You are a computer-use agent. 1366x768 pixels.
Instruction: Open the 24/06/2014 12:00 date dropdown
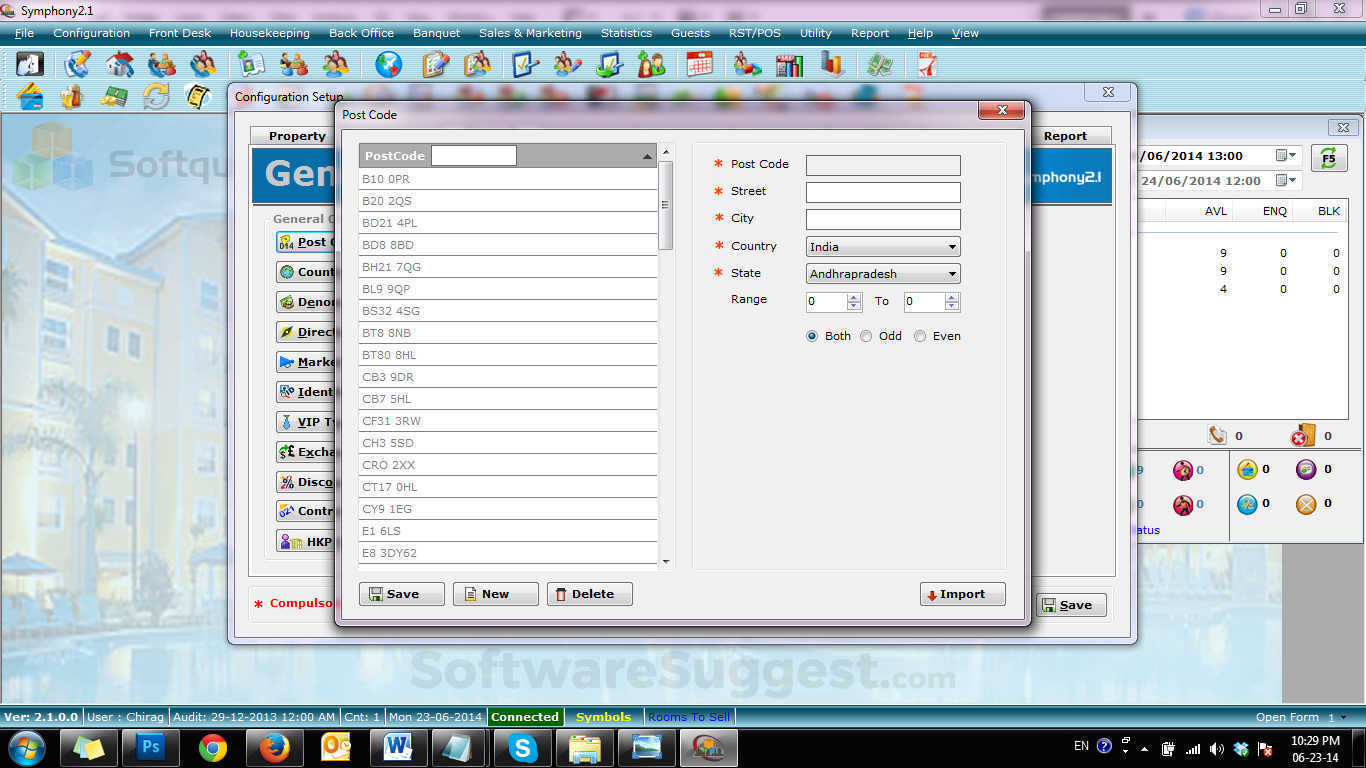(1286, 181)
